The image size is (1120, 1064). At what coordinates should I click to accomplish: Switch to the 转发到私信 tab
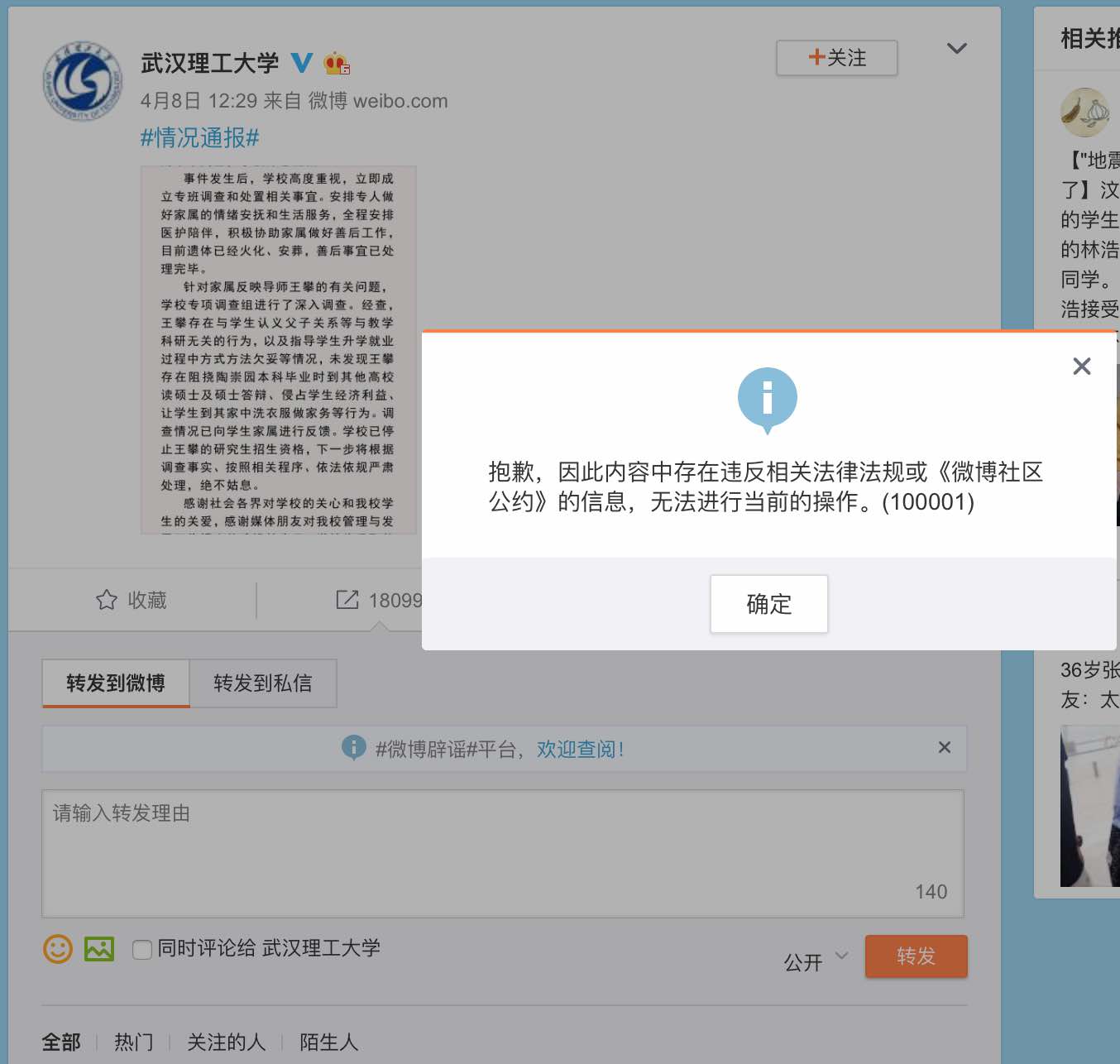click(x=263, y=683)
